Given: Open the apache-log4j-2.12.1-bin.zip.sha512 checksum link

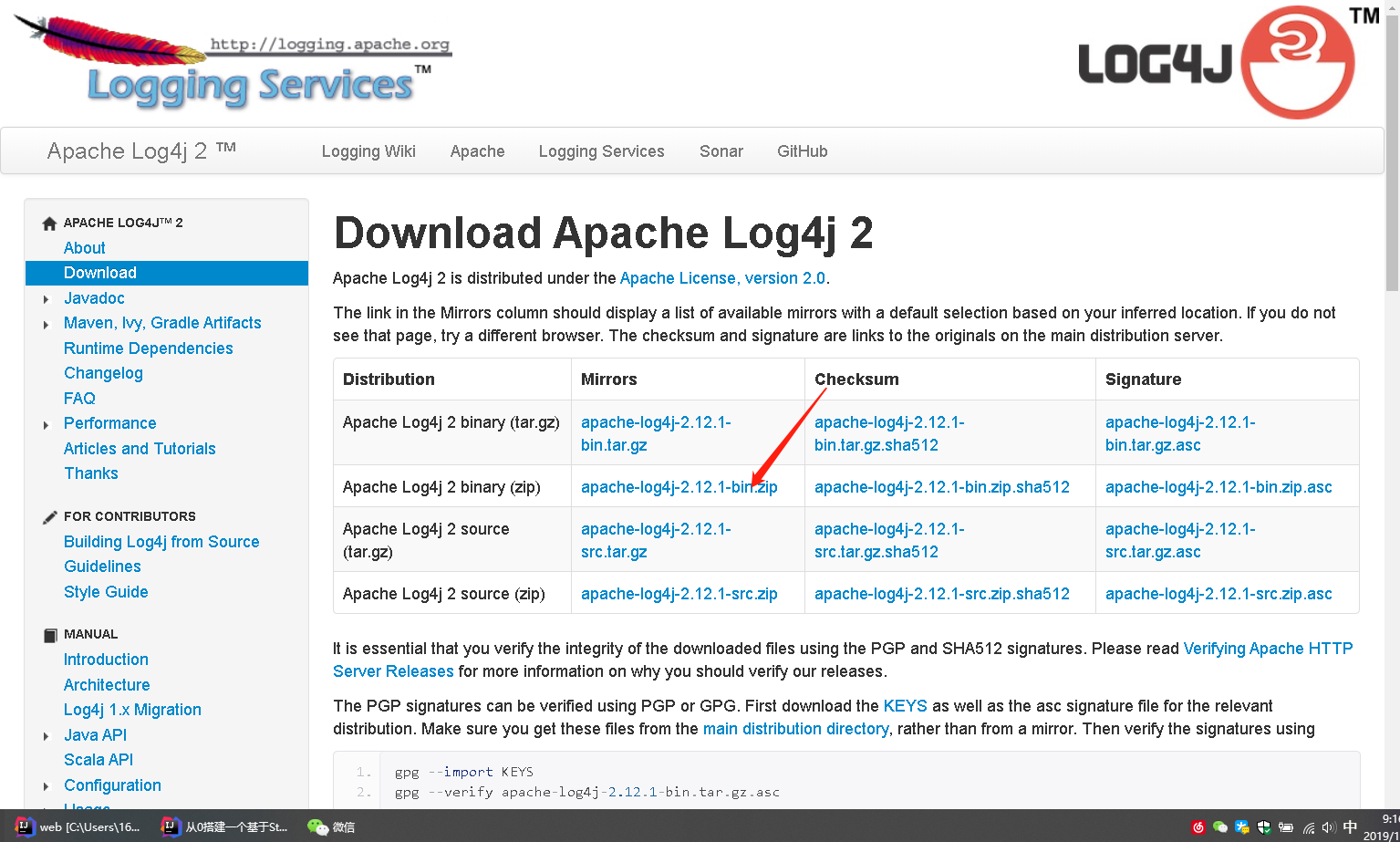Looking at the screenshot, I should (942, 487).
